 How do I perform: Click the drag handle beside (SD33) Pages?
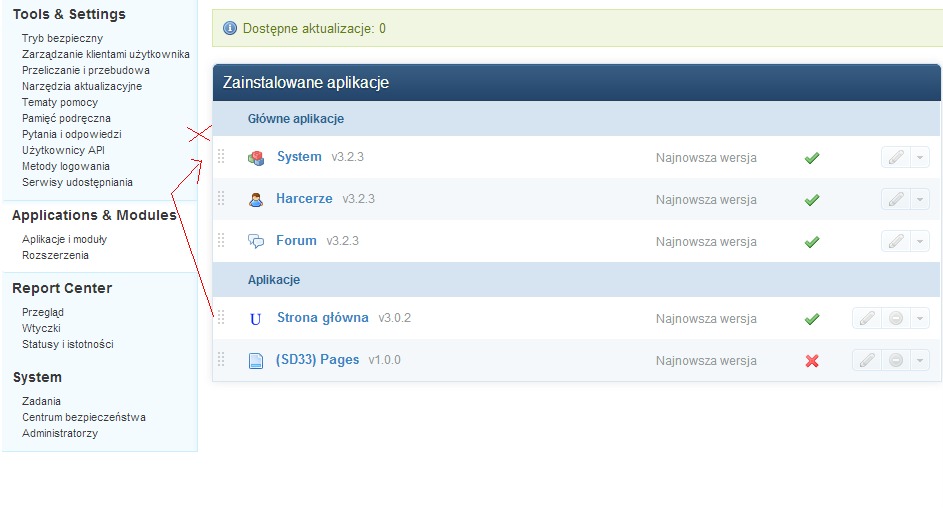[x=222, y=360]
